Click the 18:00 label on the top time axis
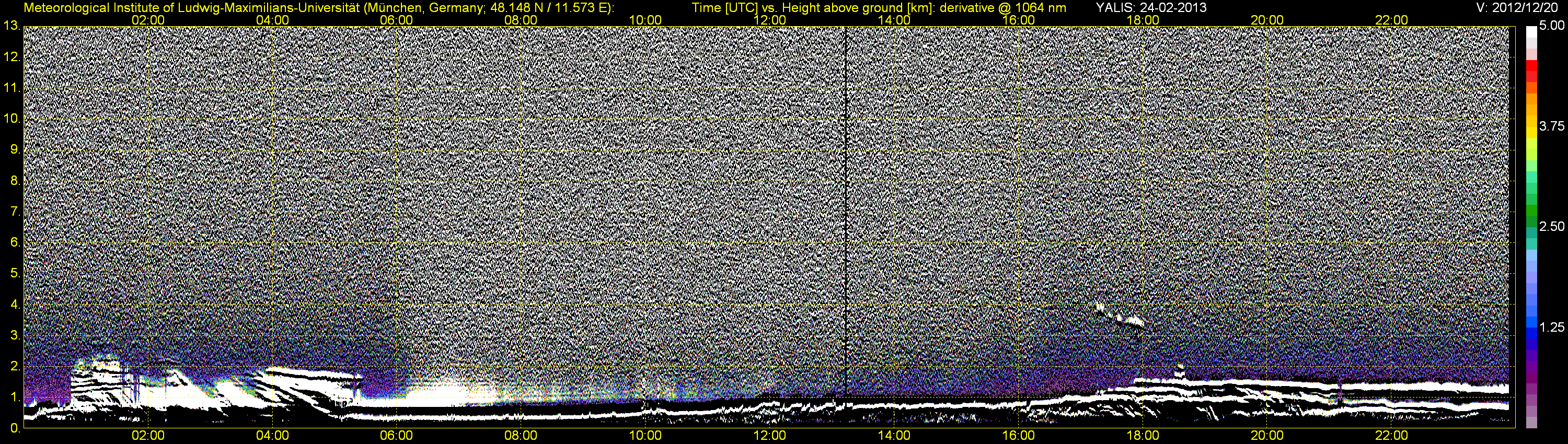1568x444 pixels. [x=1143, y=20]
